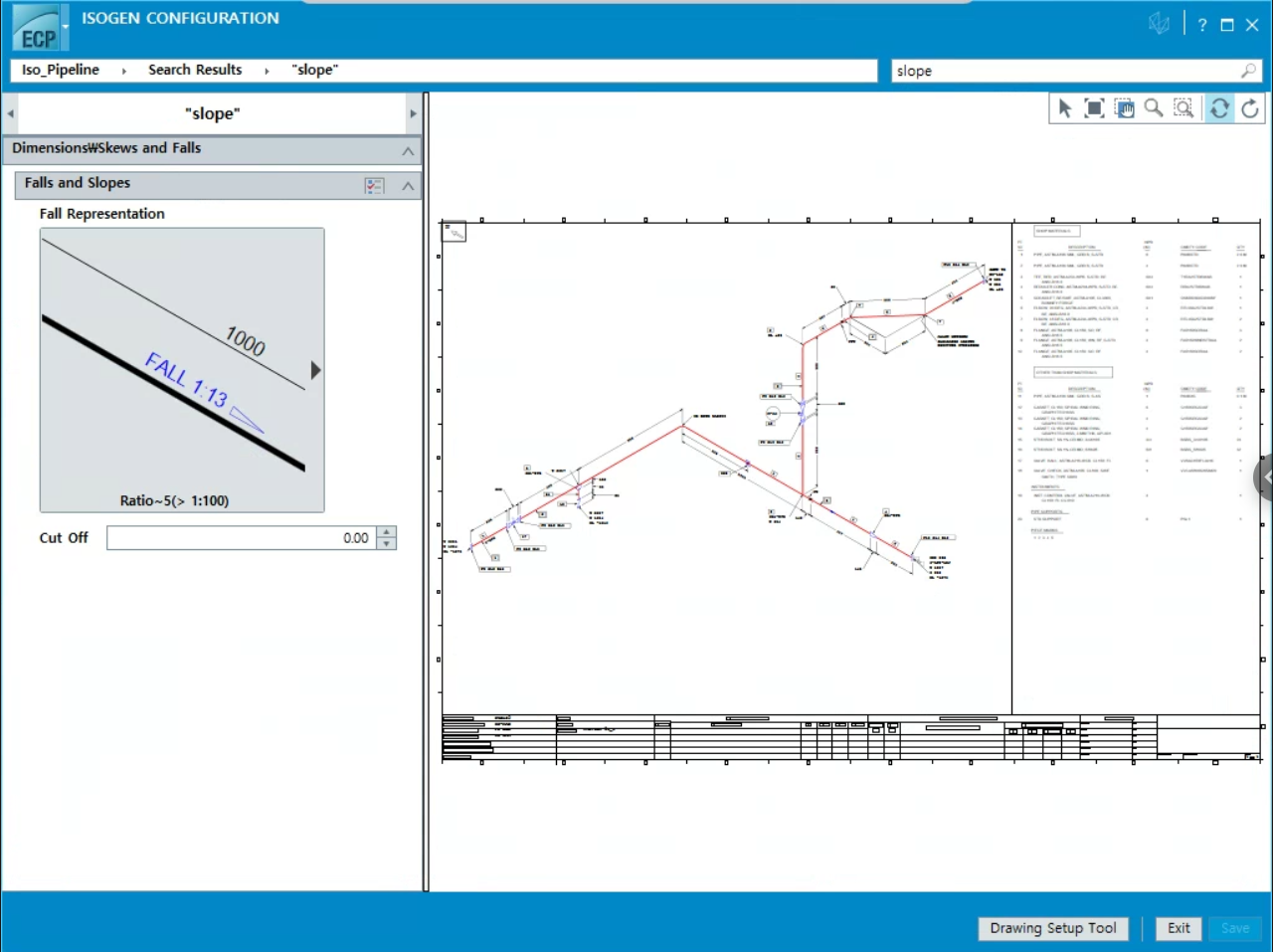The height and width of the screenshot is (952, 1273).
Task: Click the Exit button
Action: (1179, 928)
